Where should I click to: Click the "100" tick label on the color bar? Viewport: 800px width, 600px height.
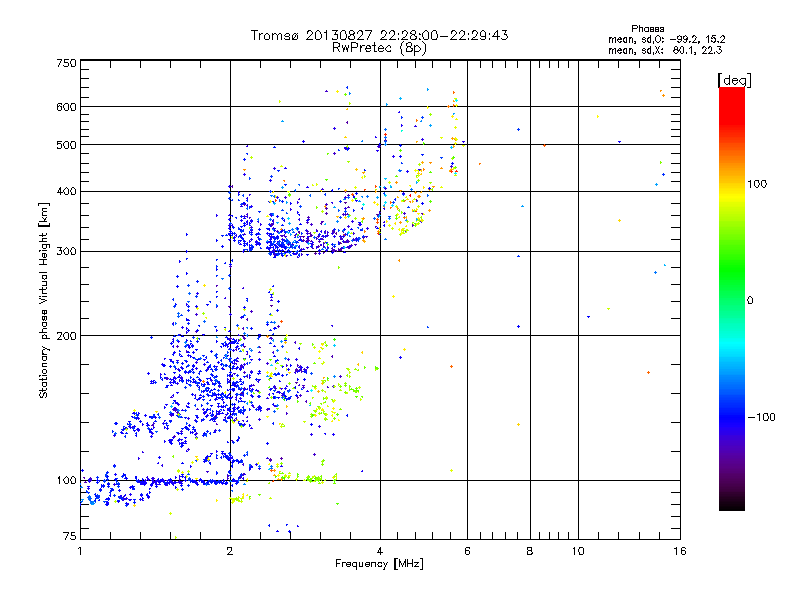757,184
